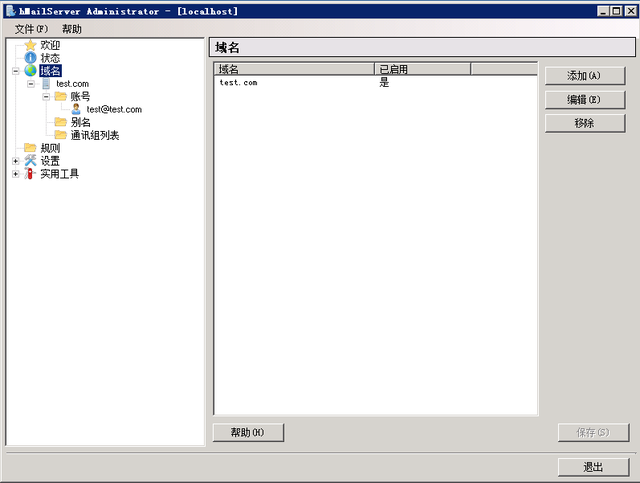The height and width of the screenshot is (483, 640).
Task: Click the star icon next to 欢迎
Action: 30,45
